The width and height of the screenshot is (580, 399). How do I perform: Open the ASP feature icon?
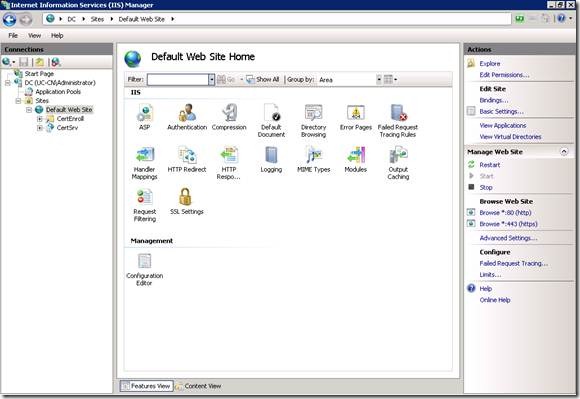point(144,117)
